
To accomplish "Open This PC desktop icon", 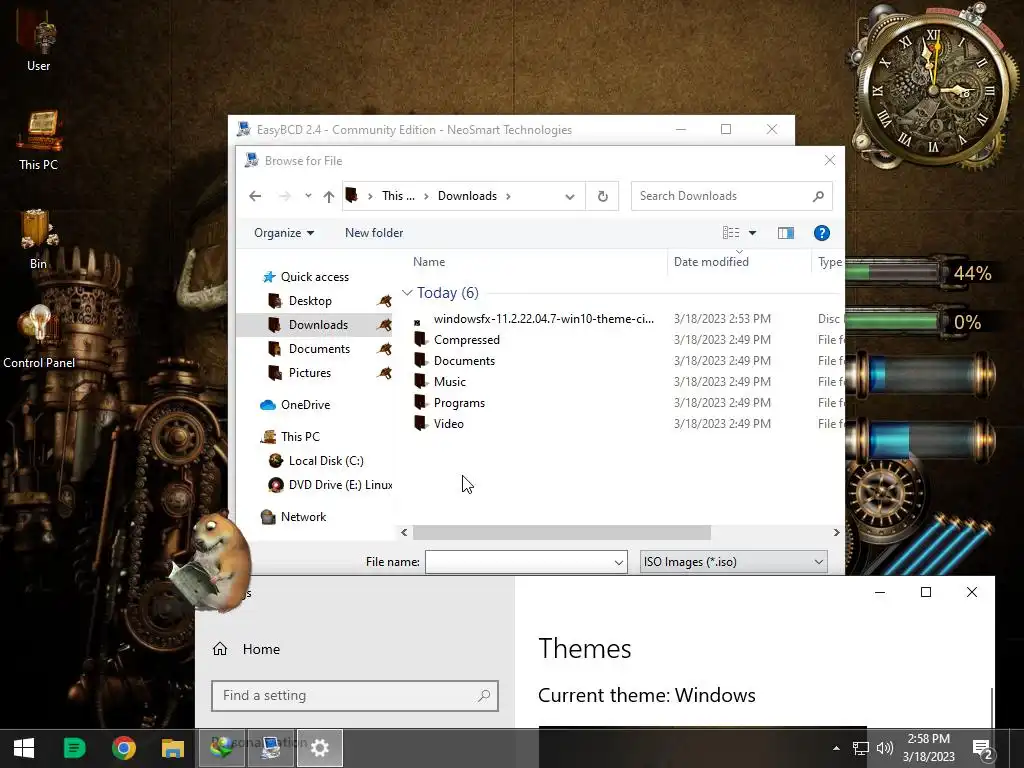I will (39, 140).
